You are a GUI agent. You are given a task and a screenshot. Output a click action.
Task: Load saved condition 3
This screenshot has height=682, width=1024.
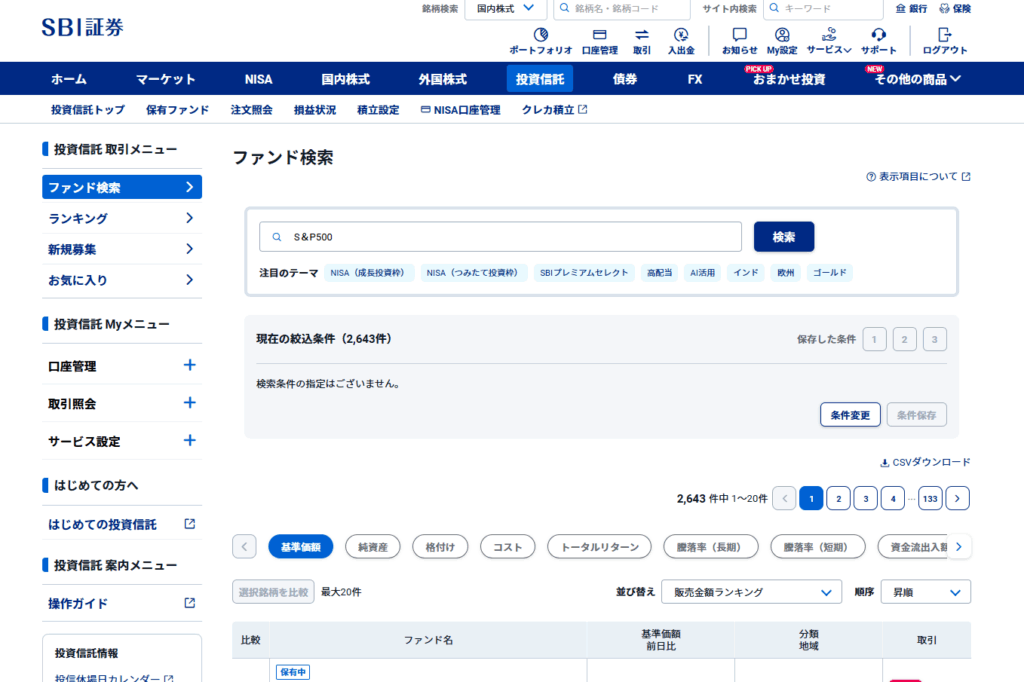tap(935, 339)
